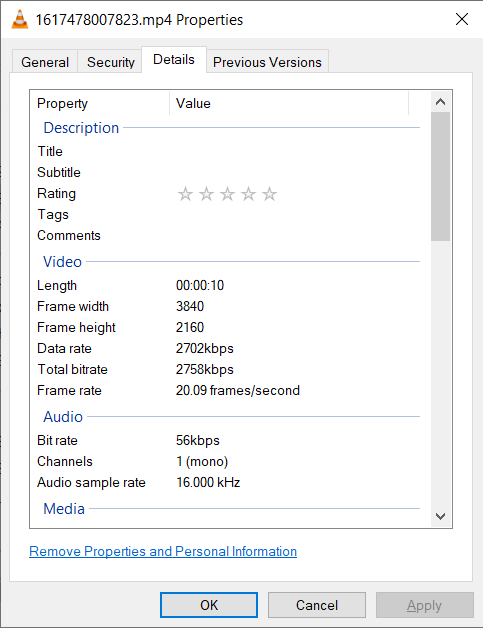Switch to the General tab
The image size is (483, 628).
[x=45, y=62]
